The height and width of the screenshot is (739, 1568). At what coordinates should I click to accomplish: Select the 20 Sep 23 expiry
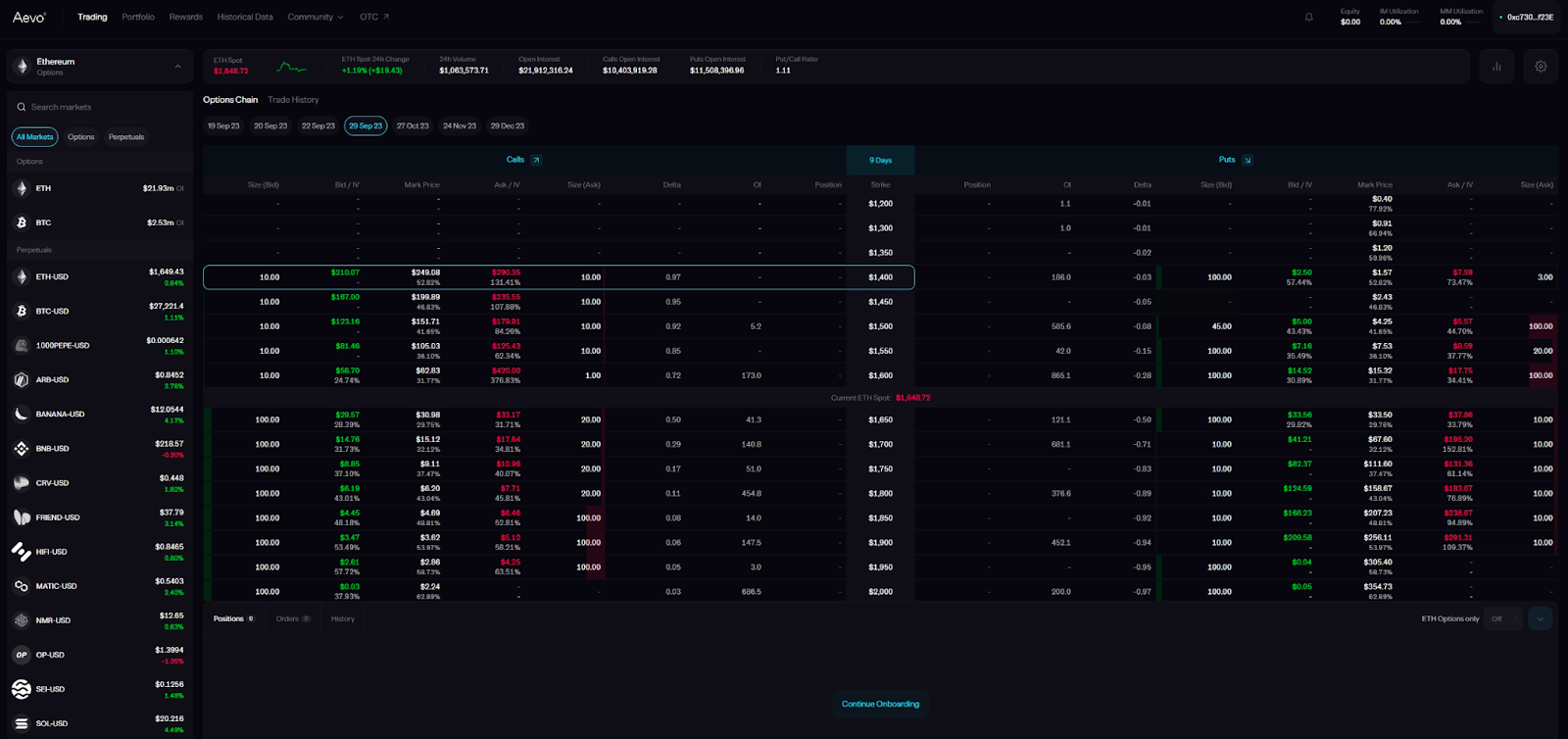coord(270,125)
